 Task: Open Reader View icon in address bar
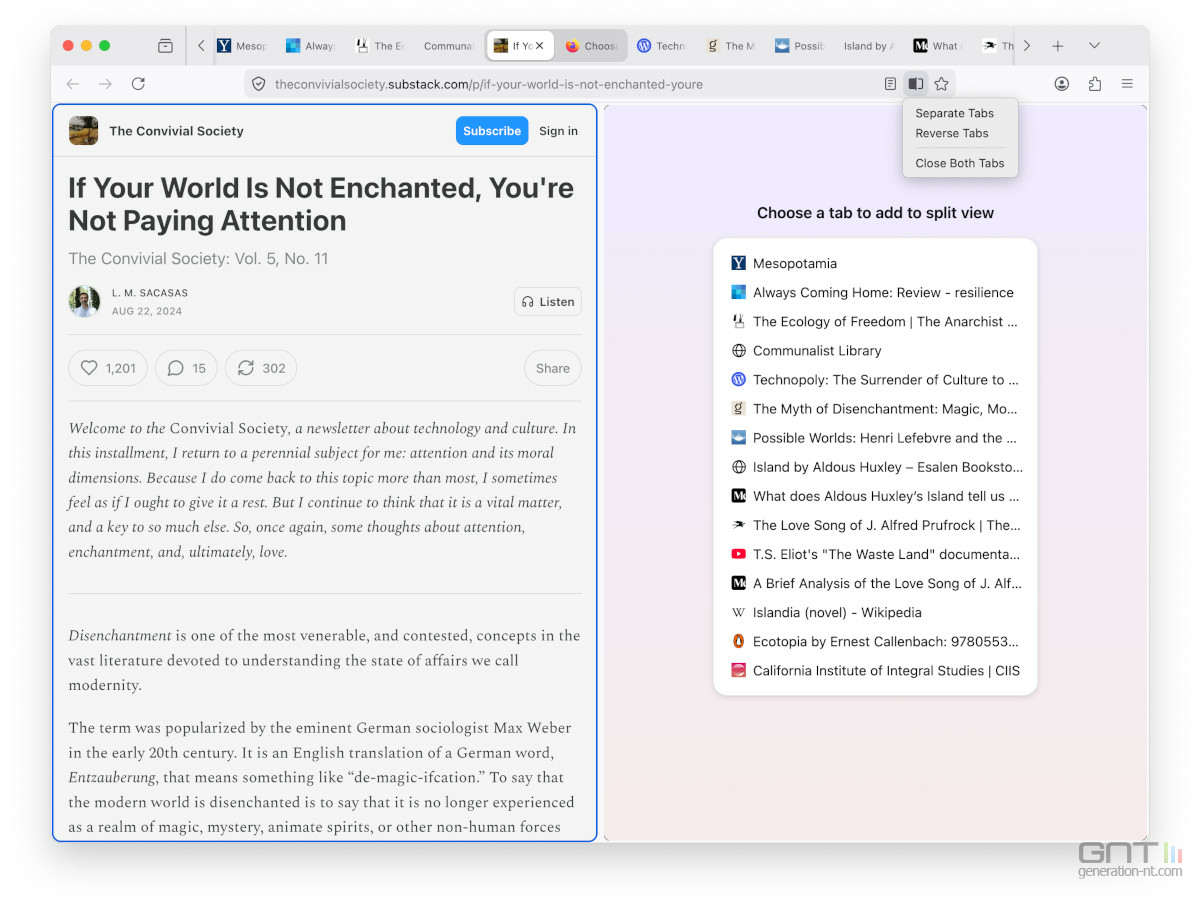coord(890,84)
